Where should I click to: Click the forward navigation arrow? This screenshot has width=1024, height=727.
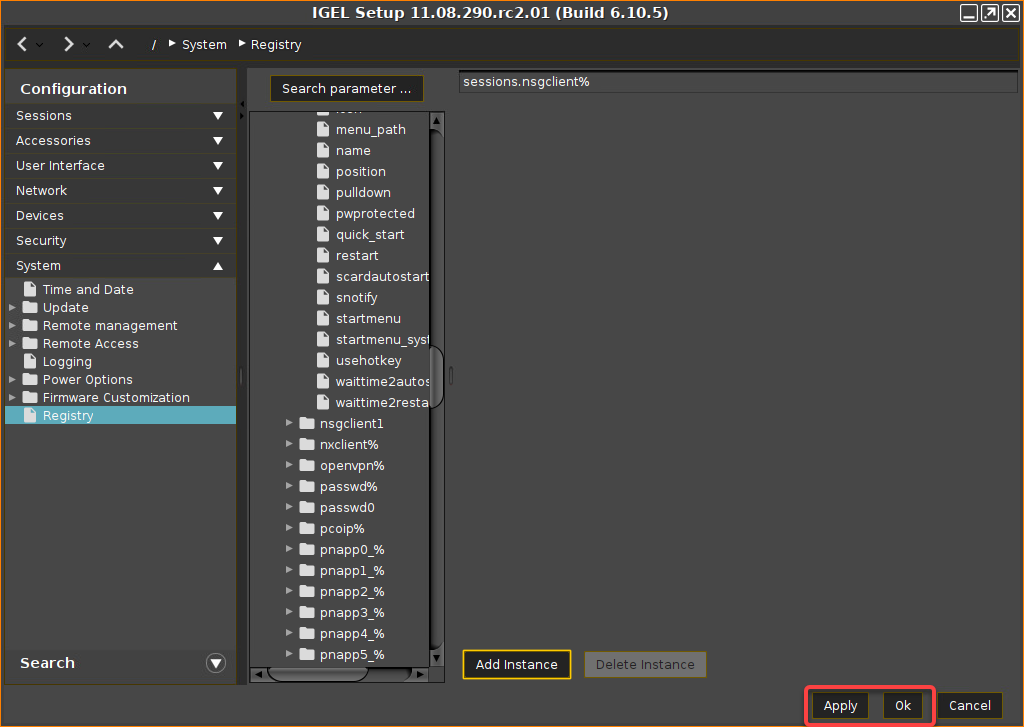point(68,44)
